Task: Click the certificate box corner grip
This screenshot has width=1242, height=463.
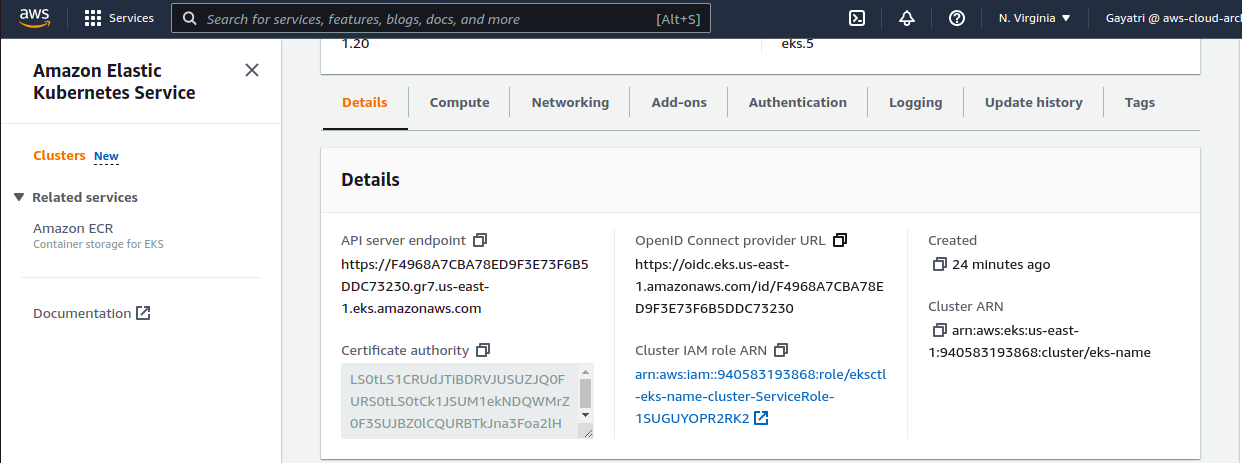Action: [586, 431]
